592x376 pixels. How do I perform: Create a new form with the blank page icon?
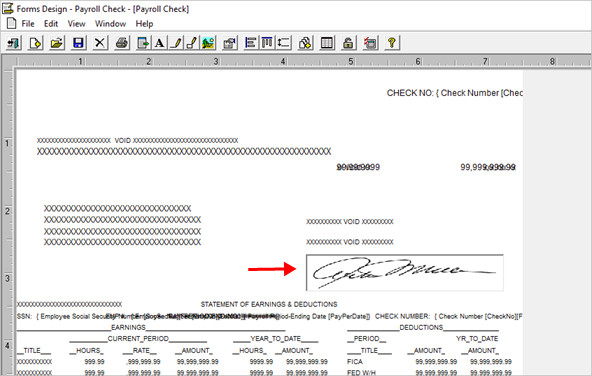click(x=35, y=43)
